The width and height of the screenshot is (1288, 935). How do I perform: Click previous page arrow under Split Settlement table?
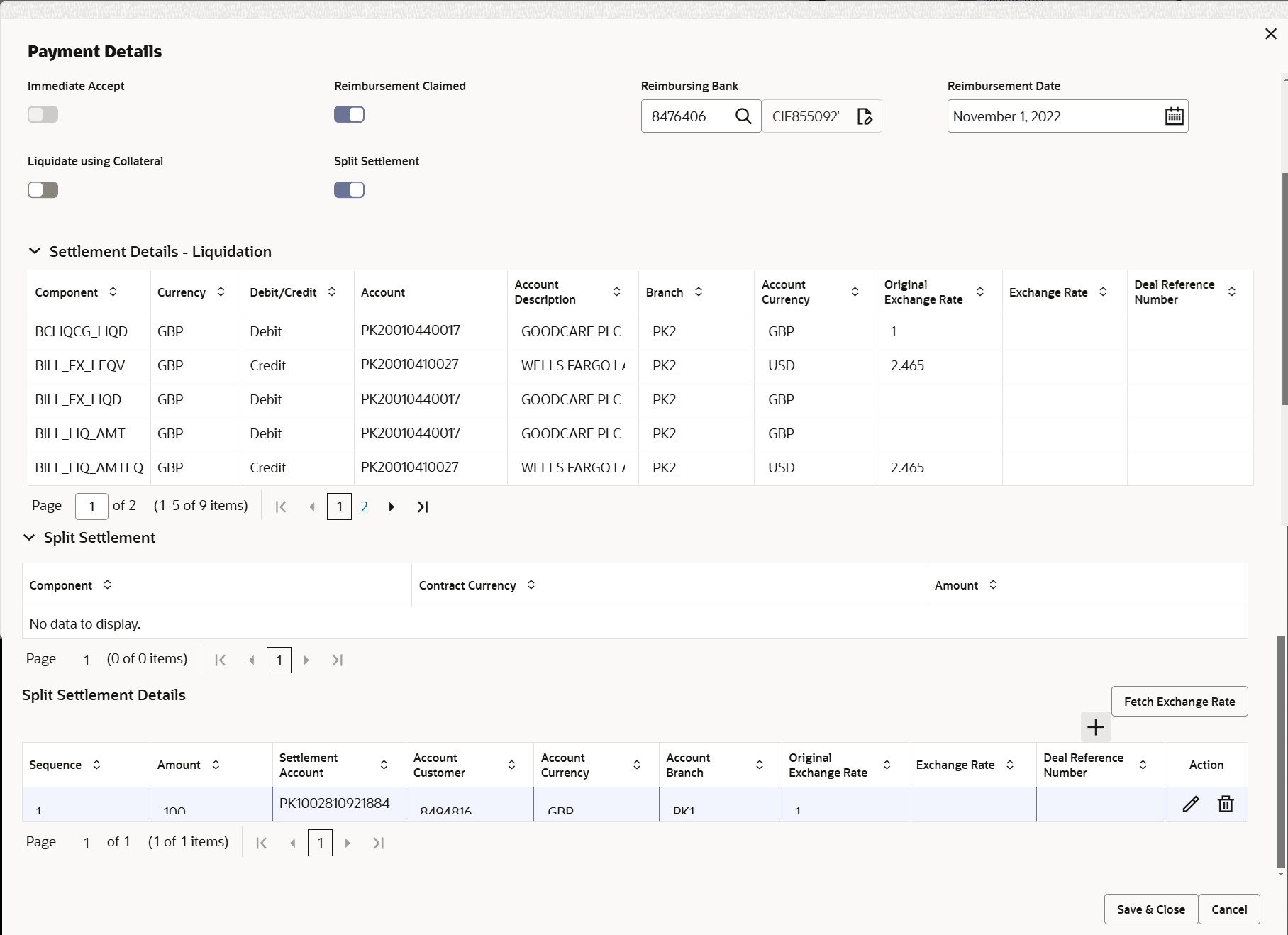point(251,660)
